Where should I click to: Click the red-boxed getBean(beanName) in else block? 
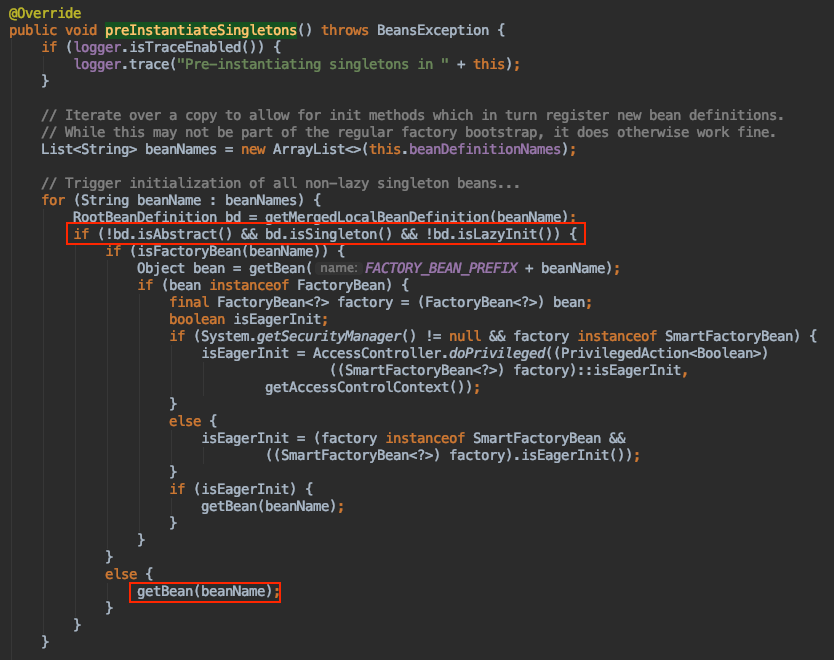204,592
